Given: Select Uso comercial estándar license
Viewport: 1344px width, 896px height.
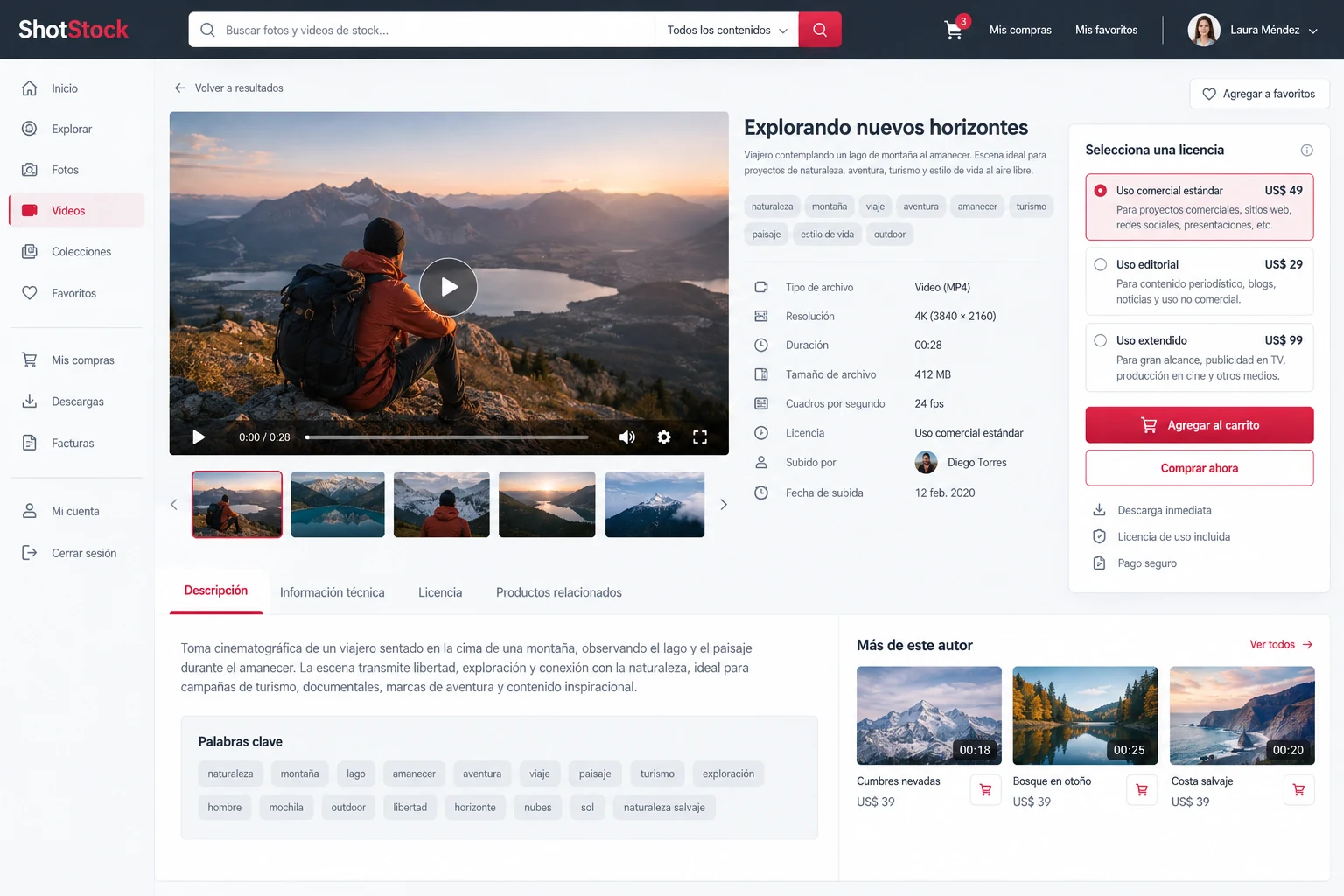Looking at the screenshot, I should 1200,207.
